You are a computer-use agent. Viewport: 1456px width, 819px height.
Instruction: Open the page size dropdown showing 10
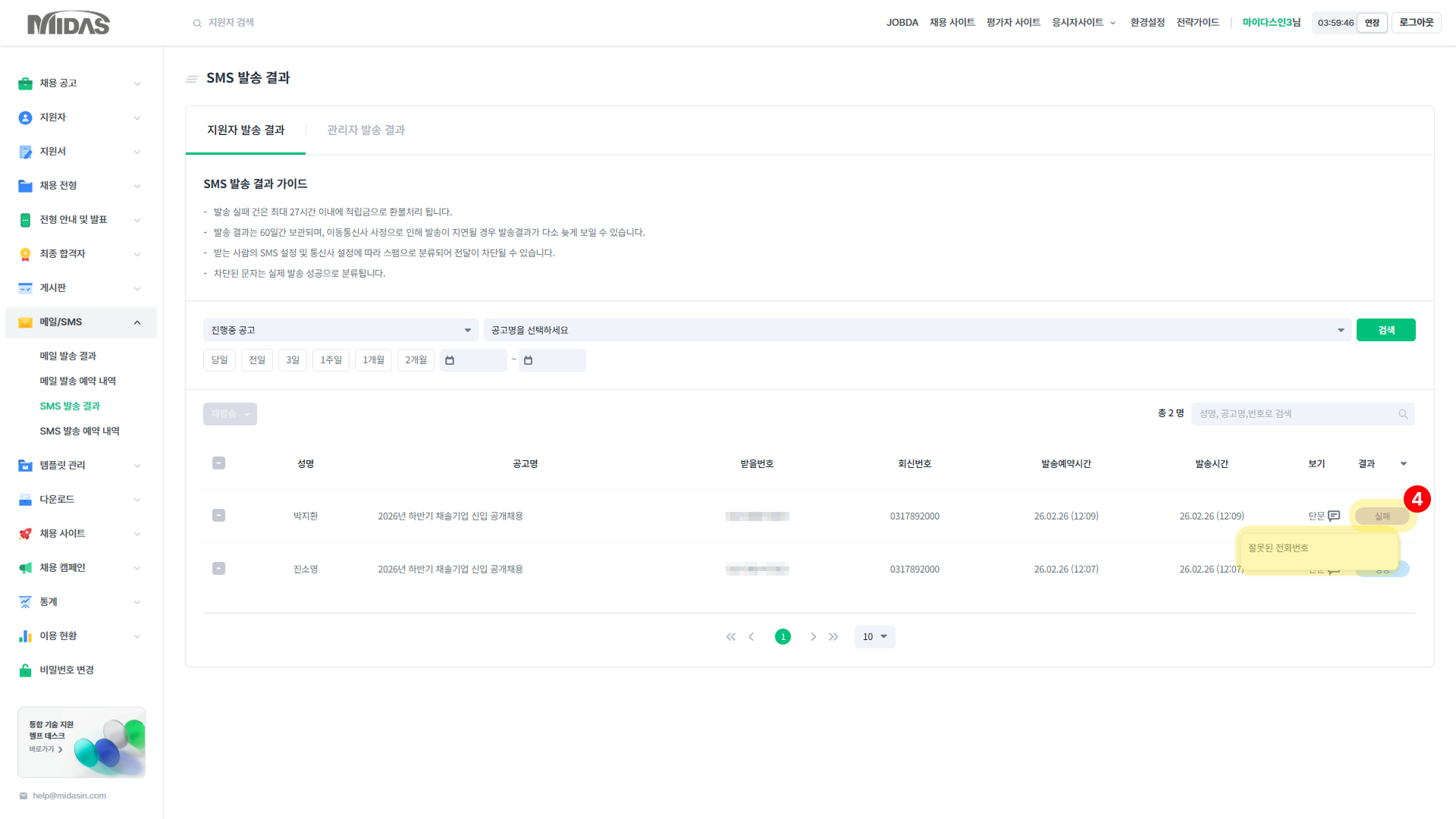(874, 637)
